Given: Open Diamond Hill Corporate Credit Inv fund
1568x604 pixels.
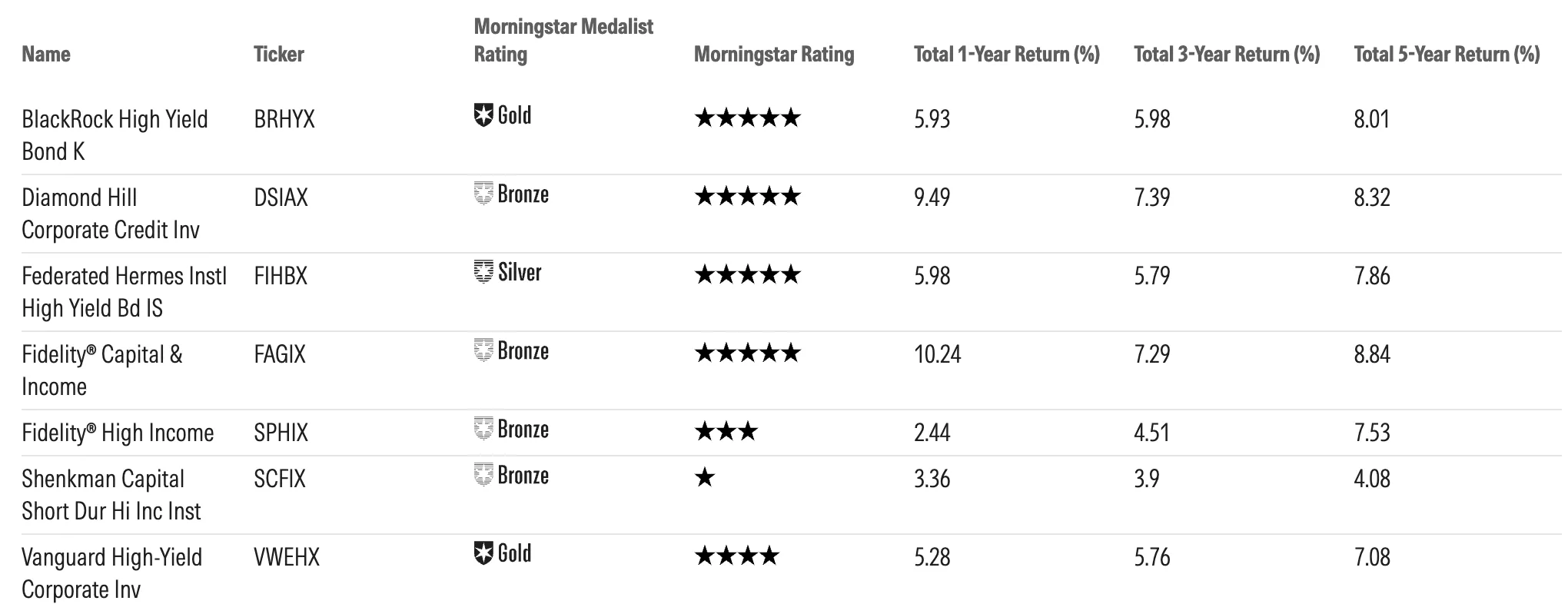Looking at the screenshot, I should tap(111, 214).
